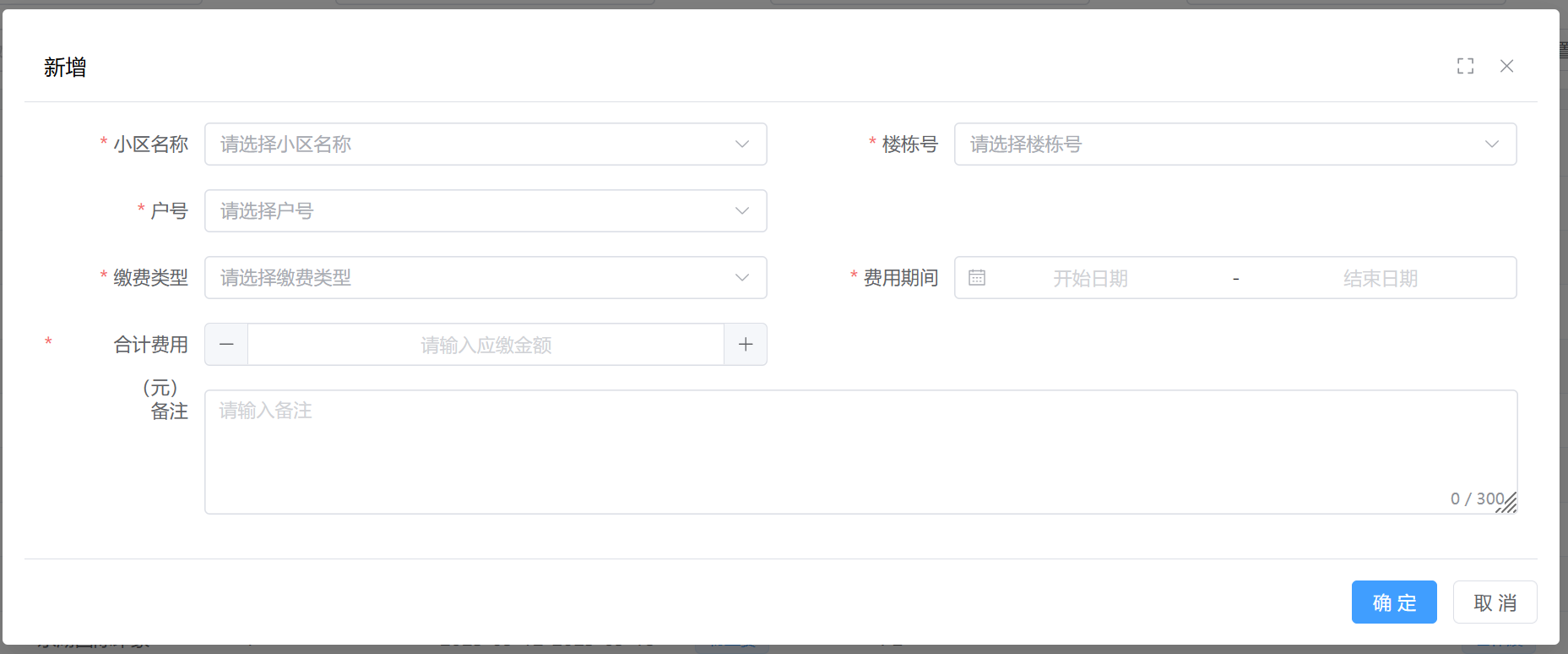Grab the resize handle of 备注 textarea
The height and width of the screenshot is (654, 1568).
1510,505
